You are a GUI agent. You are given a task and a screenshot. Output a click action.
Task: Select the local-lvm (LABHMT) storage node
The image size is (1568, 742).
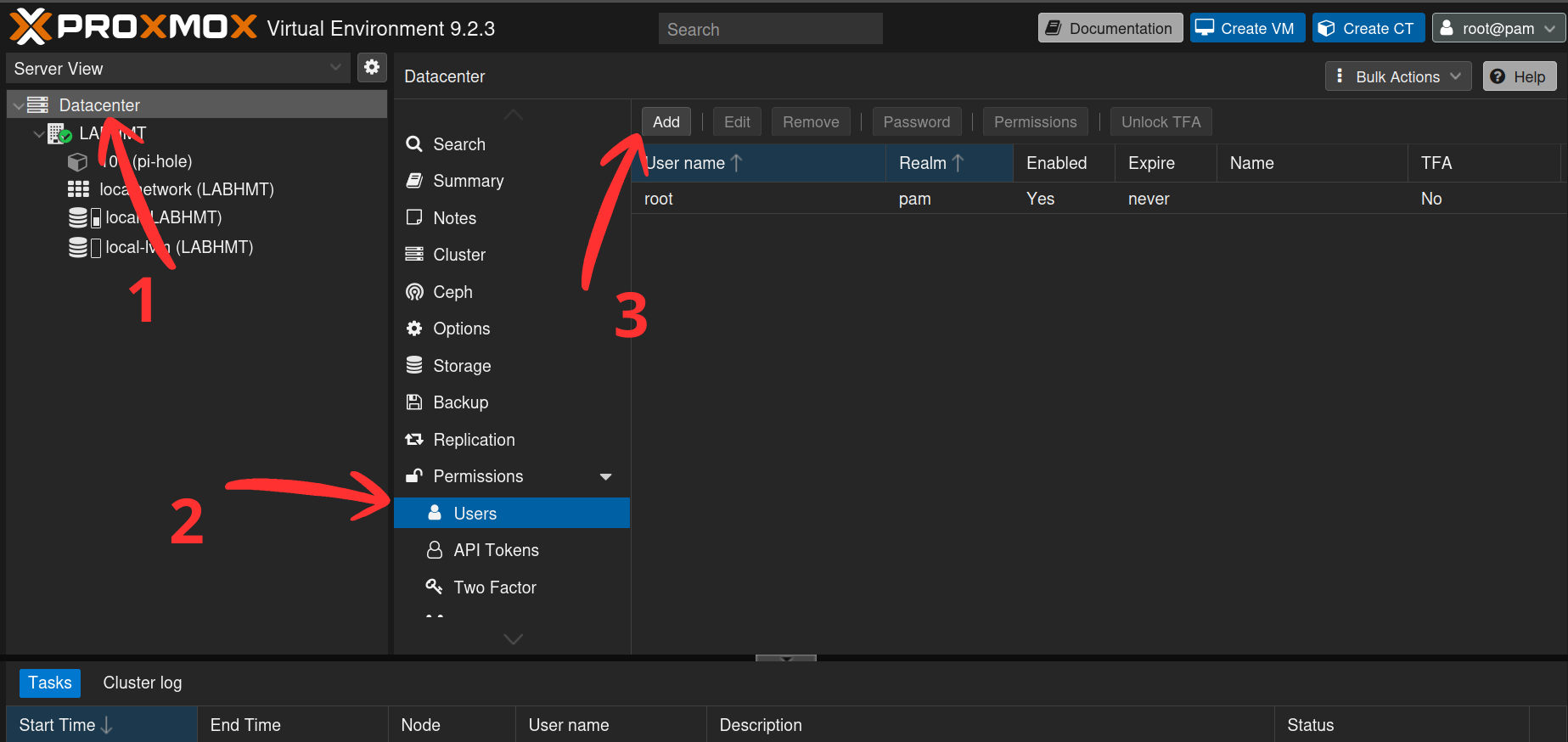pyautogui.click(x=179, y=247)
